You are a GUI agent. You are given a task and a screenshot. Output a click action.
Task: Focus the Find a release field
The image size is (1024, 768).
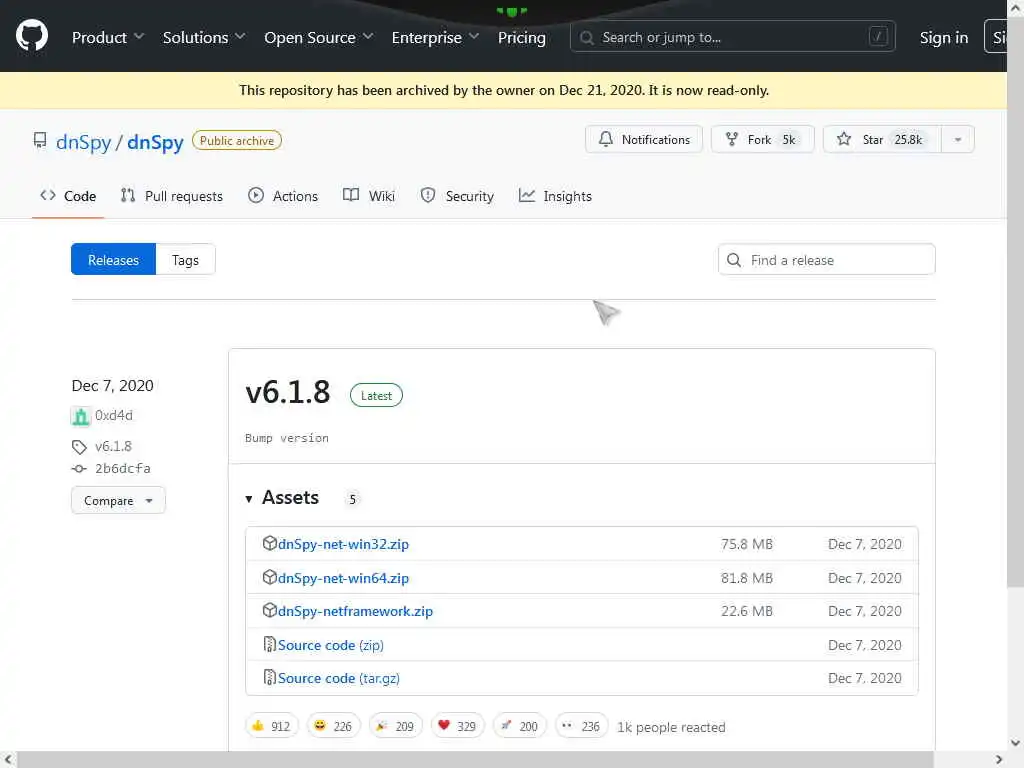[827, 260]
